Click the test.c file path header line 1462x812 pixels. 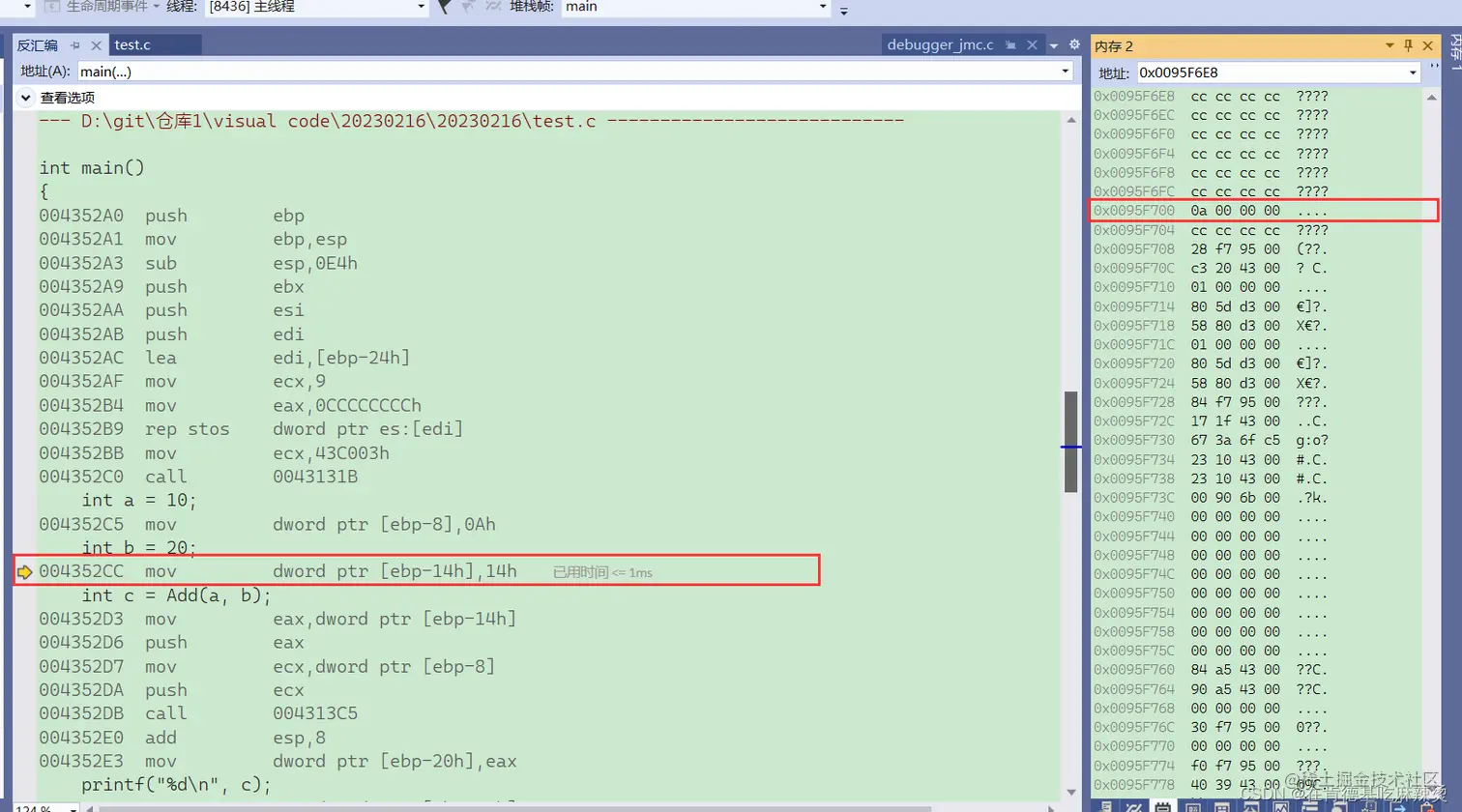point(471,121)
